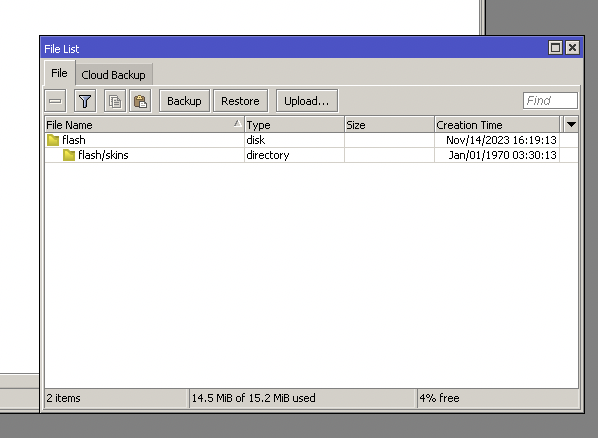The width and height of the screenshot is (598, 438).
Task: Close the File List window
Action: click(572, 48)
